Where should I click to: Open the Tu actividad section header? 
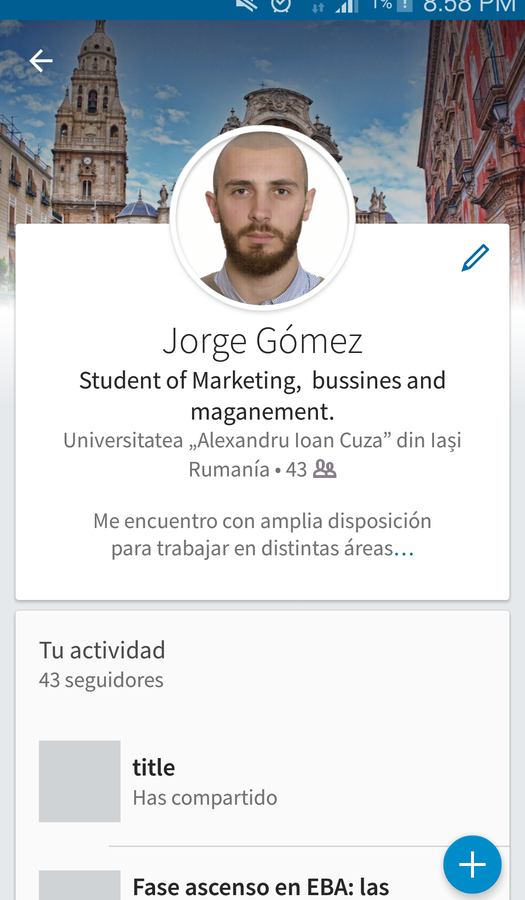[x=102, y=650]
